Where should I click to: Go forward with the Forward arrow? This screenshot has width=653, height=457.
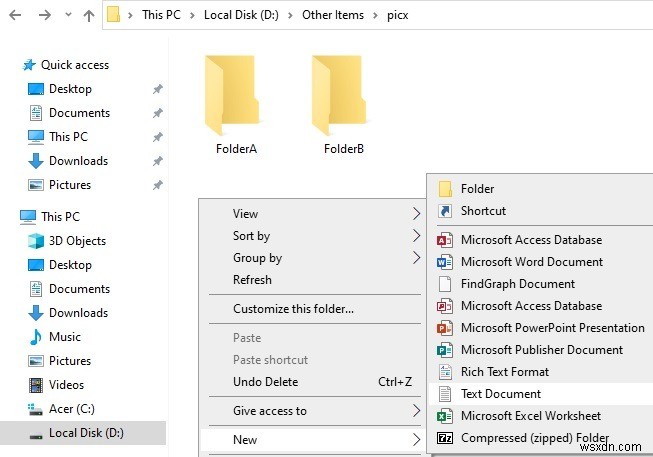(45, 15)
